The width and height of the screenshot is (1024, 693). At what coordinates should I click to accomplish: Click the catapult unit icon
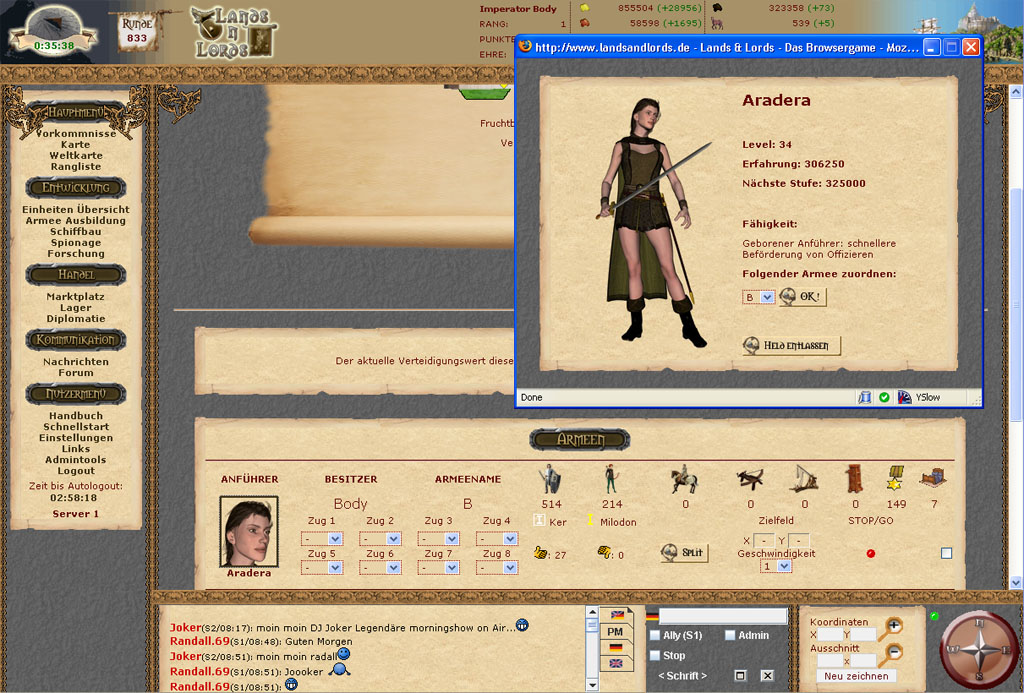(803, 479)
